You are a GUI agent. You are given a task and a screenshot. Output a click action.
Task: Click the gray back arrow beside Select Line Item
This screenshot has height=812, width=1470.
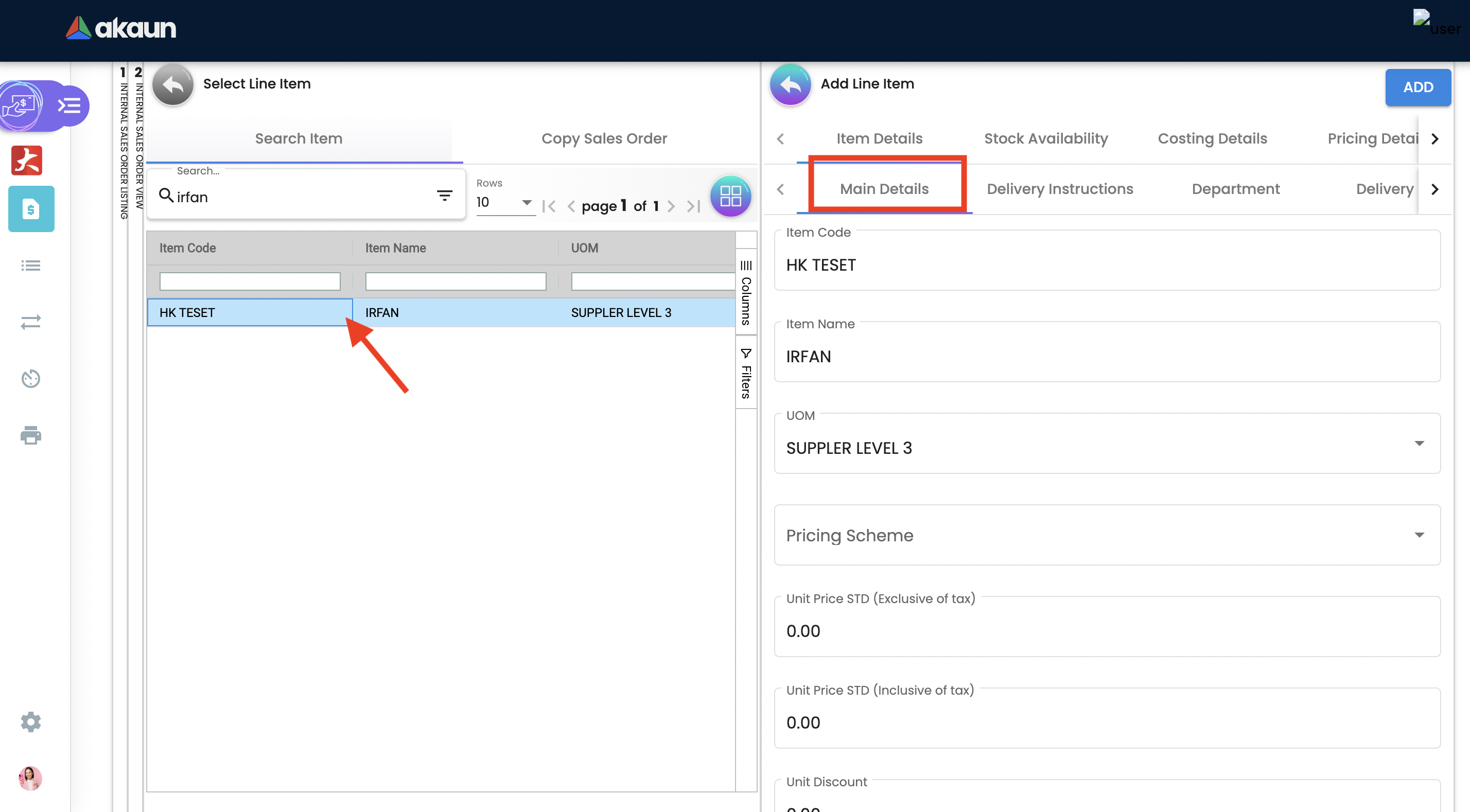click(172, 84)
